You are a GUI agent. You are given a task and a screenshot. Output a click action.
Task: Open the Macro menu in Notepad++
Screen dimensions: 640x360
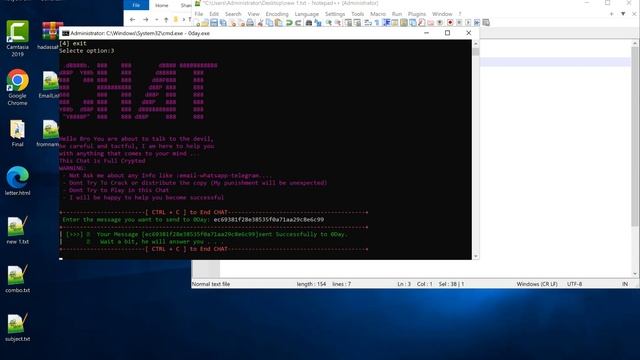[x=378, y=14]
